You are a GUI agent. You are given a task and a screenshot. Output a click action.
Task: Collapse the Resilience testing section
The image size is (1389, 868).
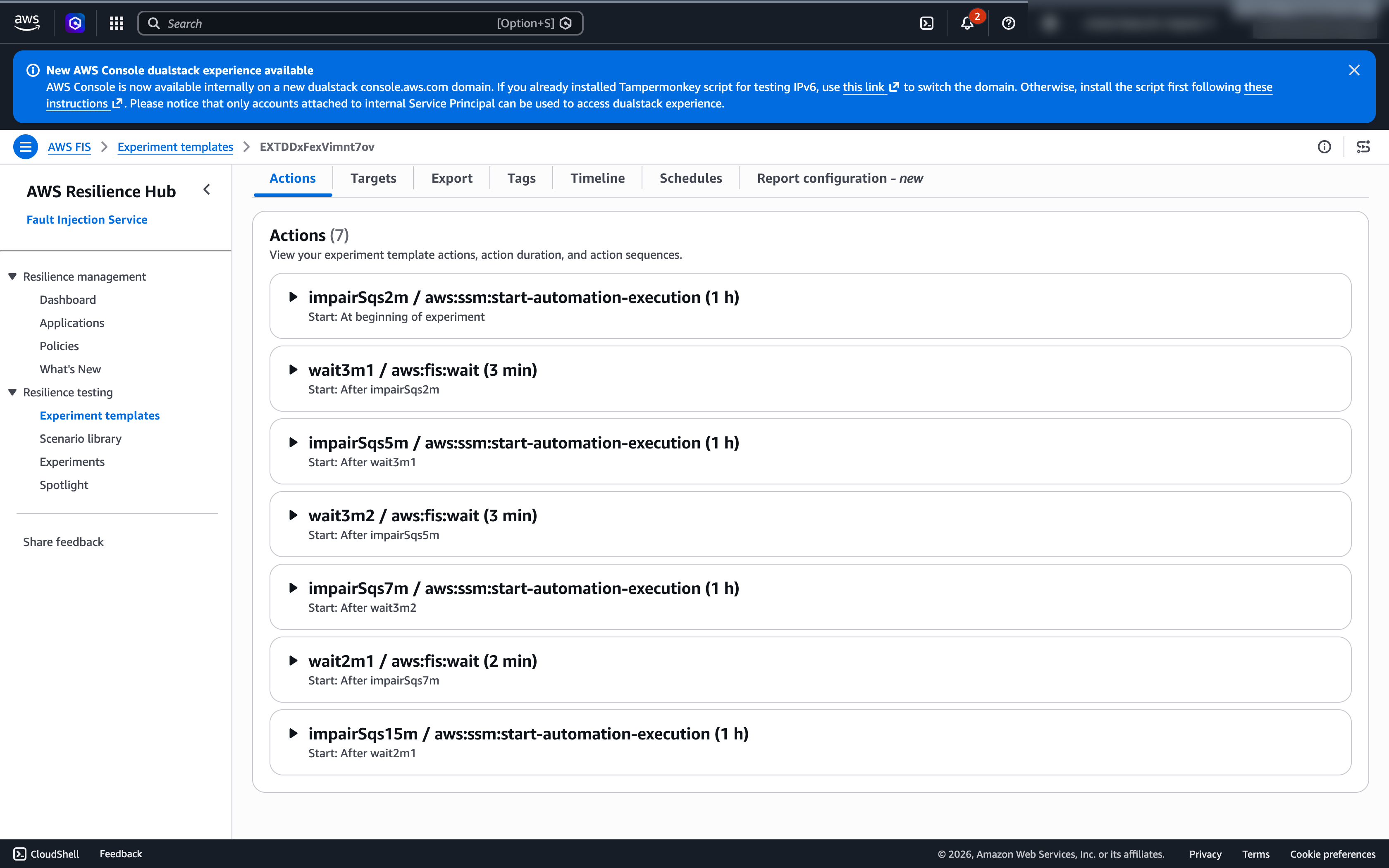pos(13,393)
